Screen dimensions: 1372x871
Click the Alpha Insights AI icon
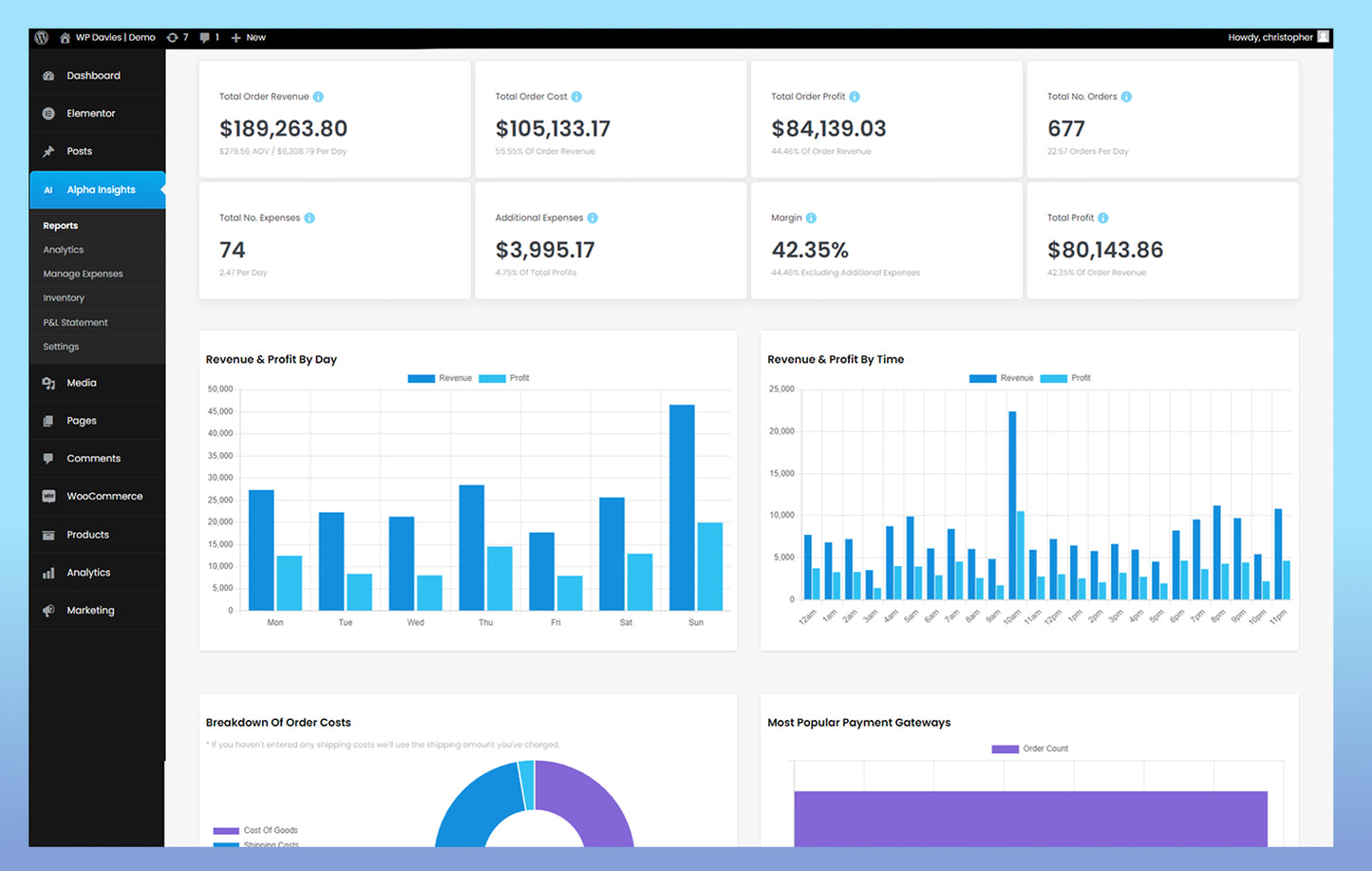pos(48,190)
